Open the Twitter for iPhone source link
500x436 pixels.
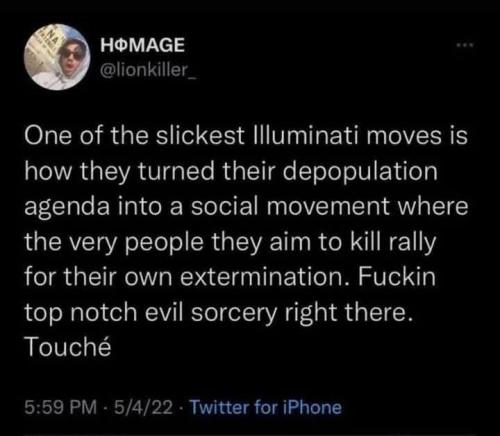[x=265, y=407]
